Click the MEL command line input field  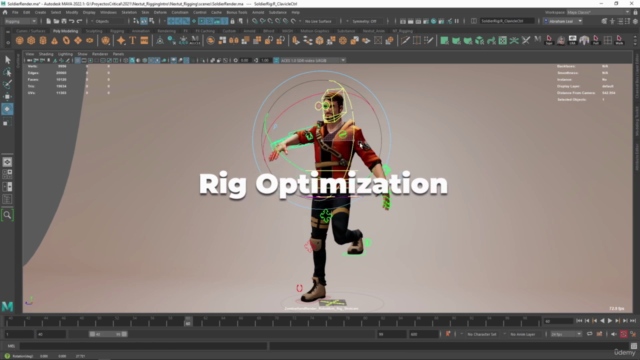(143, 346)
